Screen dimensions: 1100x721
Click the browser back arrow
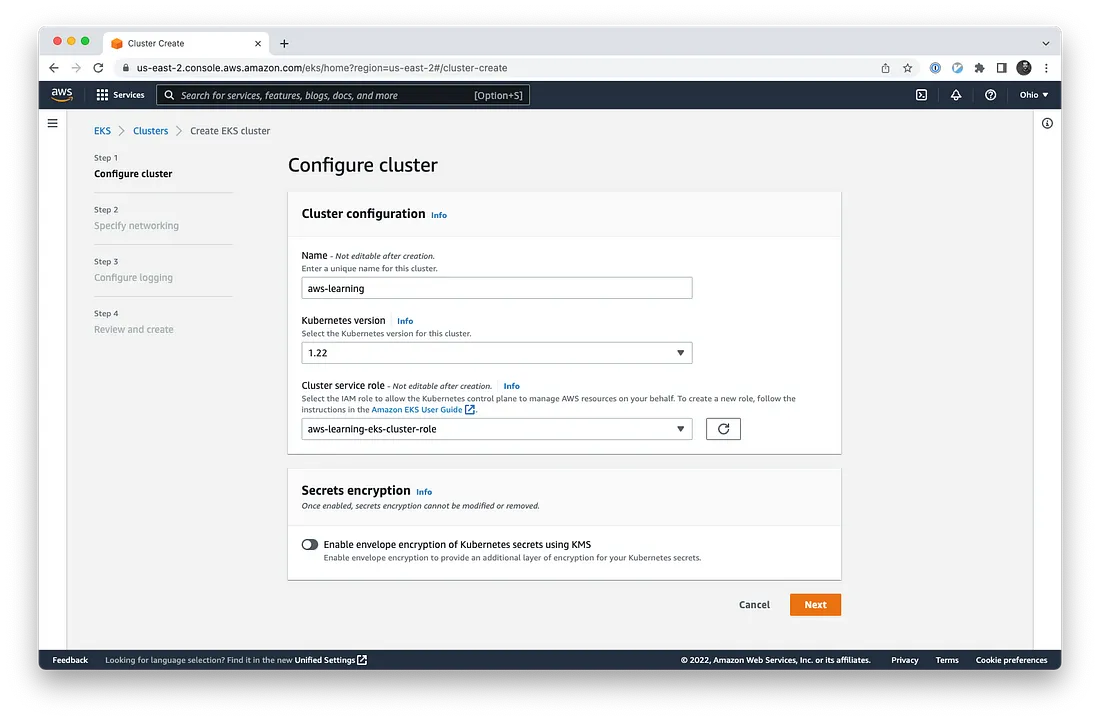pyautogui.click(x=54, y=68)
